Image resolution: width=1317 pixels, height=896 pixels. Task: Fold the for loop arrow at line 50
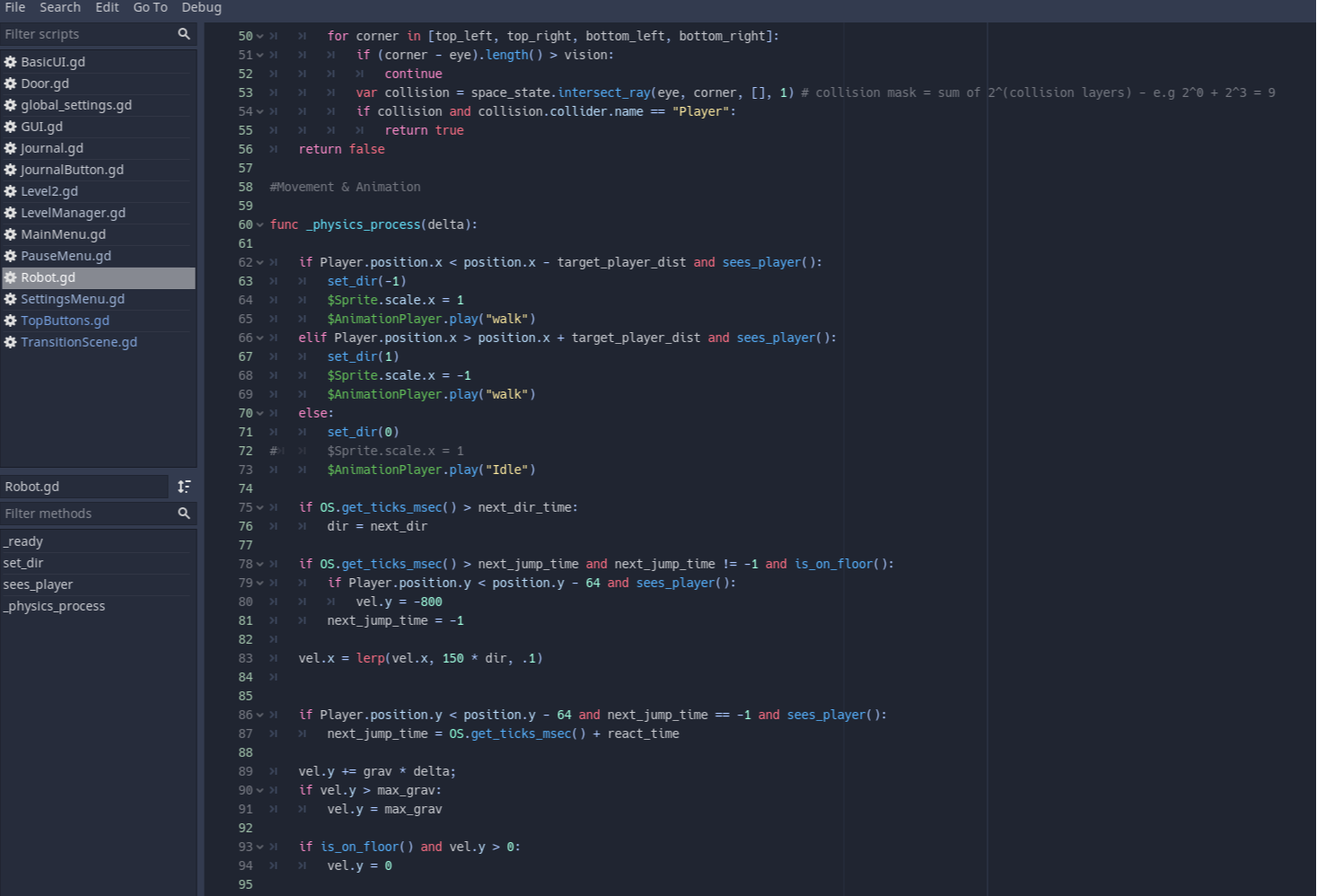pos(259,36)
